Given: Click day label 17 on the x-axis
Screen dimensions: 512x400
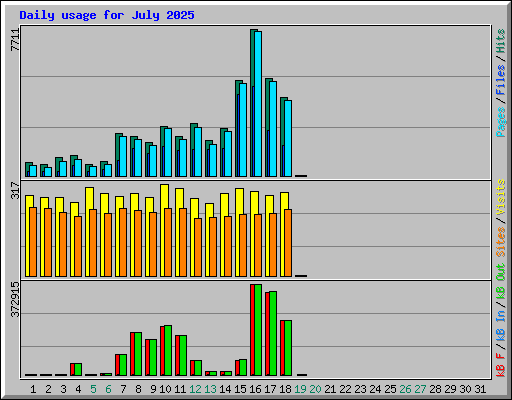Looking at the screenshot, I should [270, 389].
